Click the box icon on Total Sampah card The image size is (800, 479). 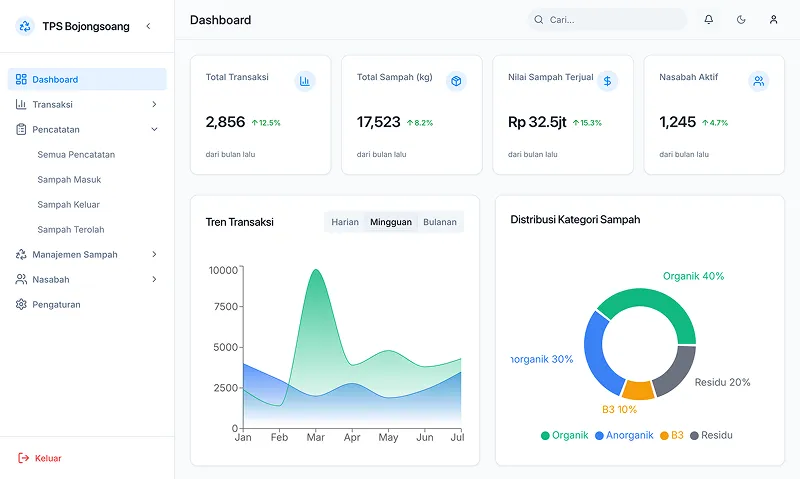pyautogui.click(x=456, y=81)
